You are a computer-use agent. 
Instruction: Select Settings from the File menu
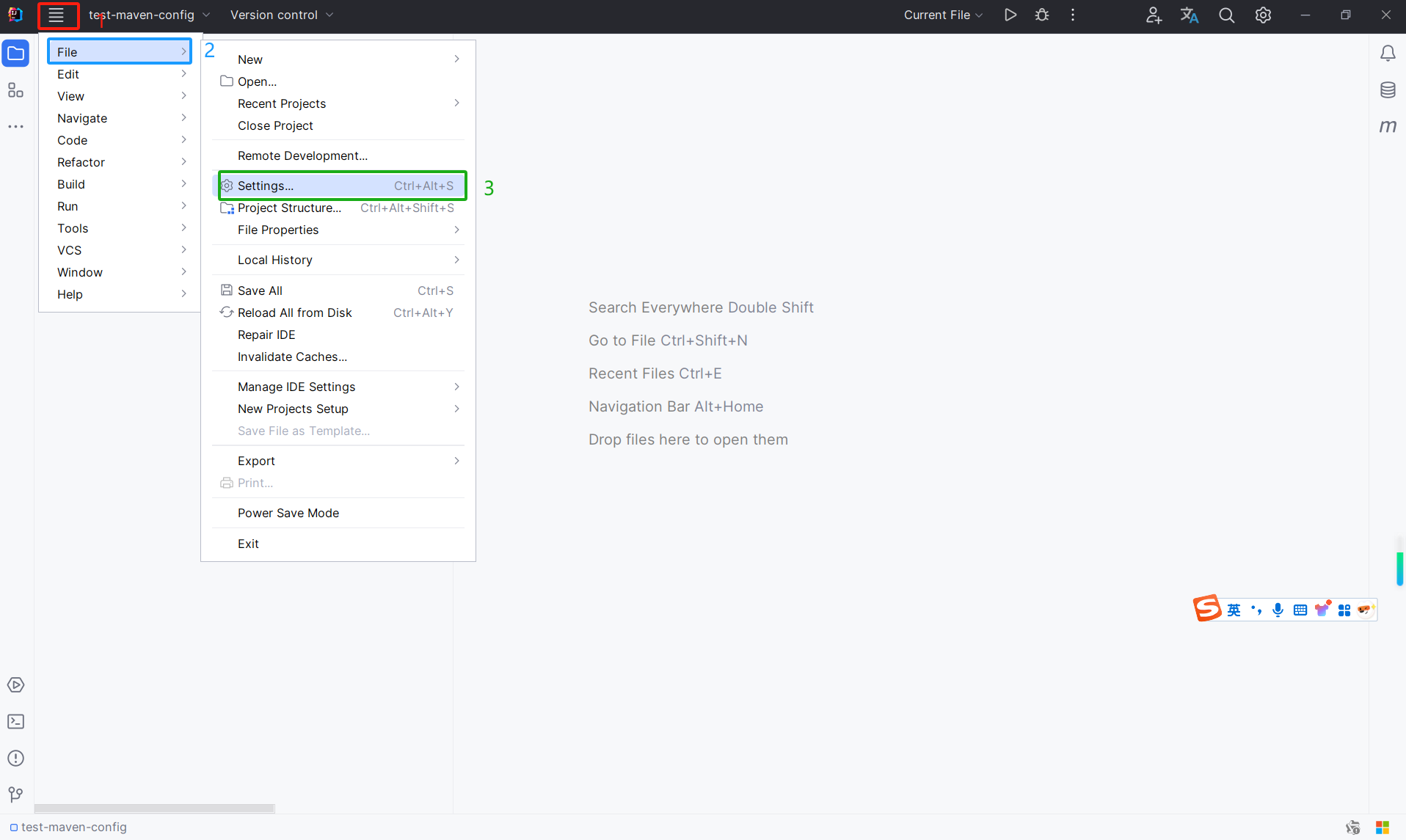pos(266,186)
